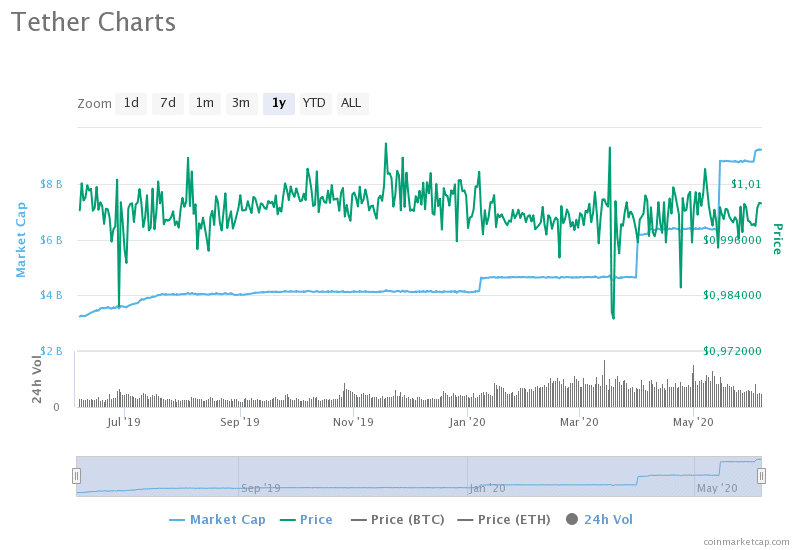
Task: Switch zoom to 1m
Action: [204, 103]
